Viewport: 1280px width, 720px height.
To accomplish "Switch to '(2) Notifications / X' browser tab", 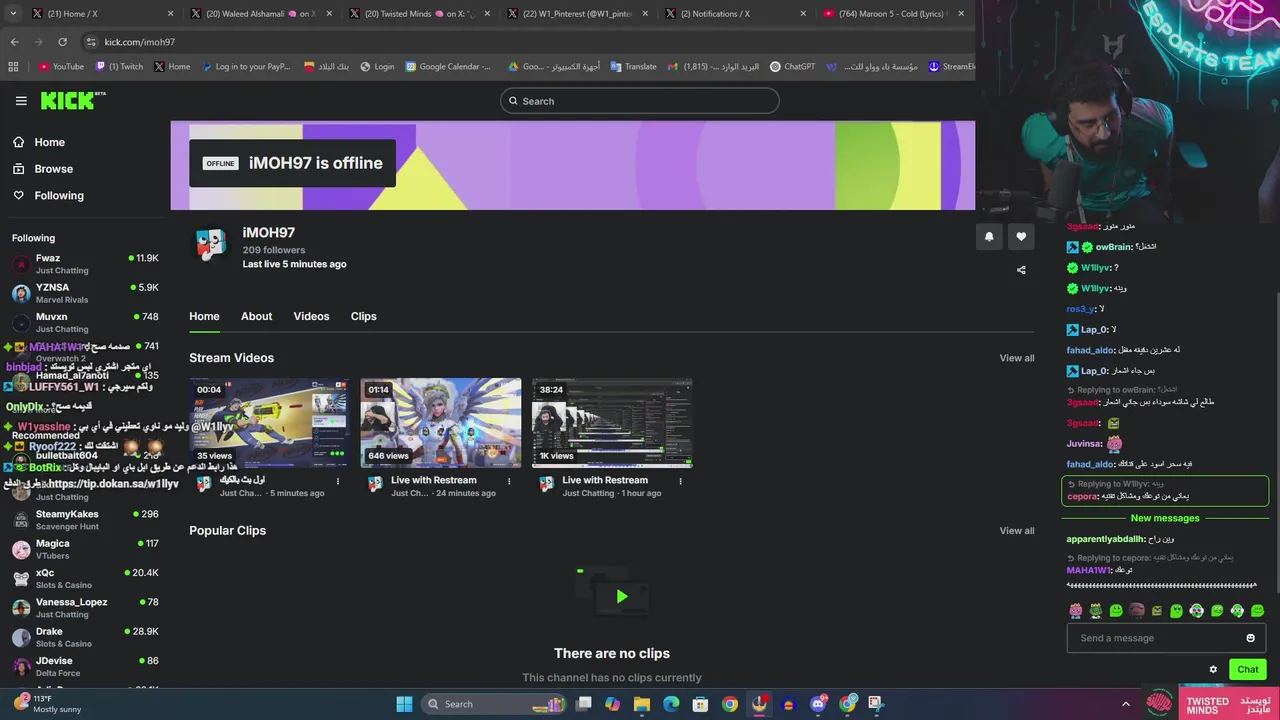I will coord(733,14).
